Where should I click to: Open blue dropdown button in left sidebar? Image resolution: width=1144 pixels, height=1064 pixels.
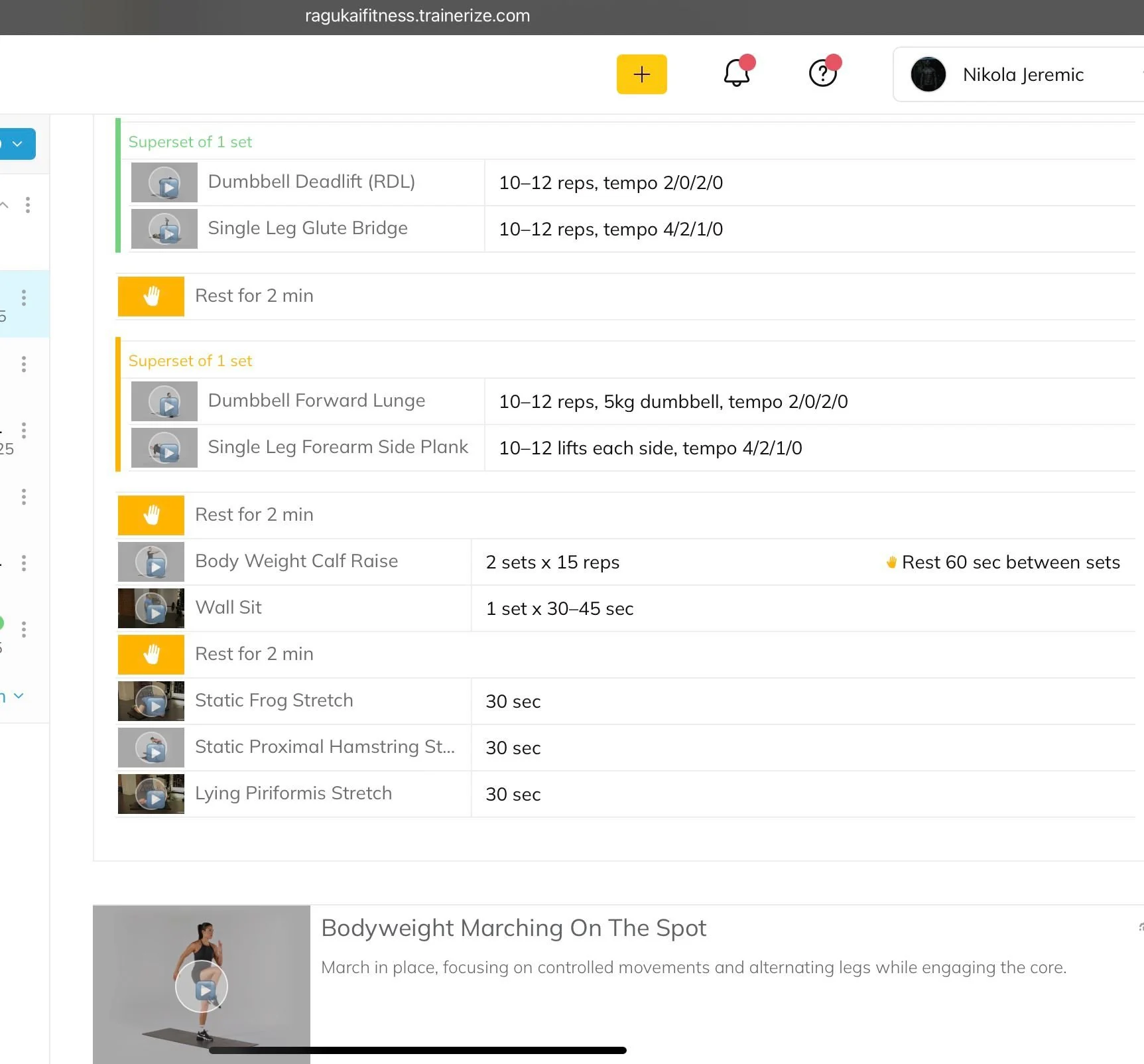click(x=17, y=143)
